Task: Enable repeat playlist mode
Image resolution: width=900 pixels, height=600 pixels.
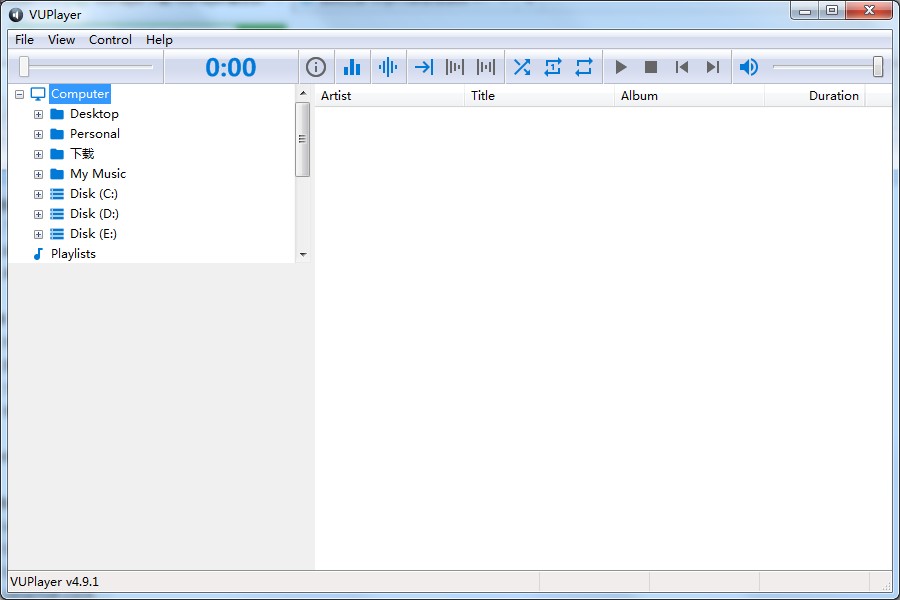Action: point(585,67)
